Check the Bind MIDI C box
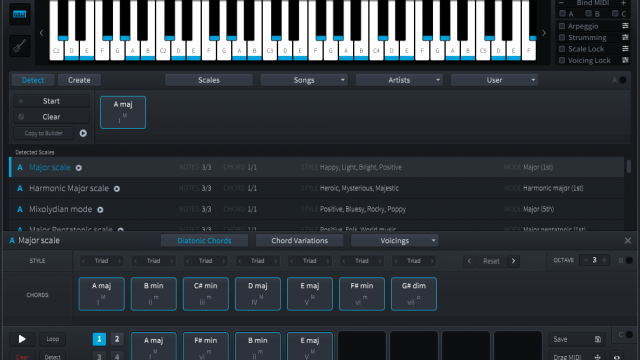The height and width of the screenshot is (360, 640). tap(615, 14)
